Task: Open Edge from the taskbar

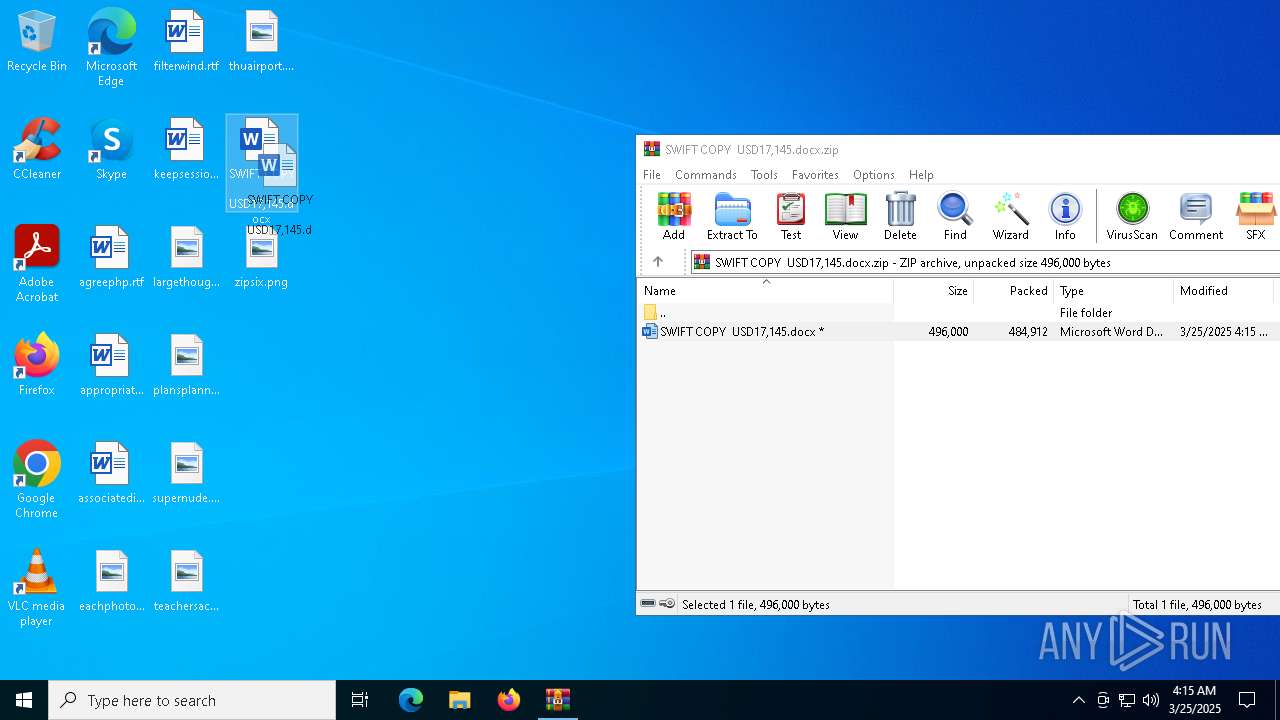Action: click(x=411, y=700)
